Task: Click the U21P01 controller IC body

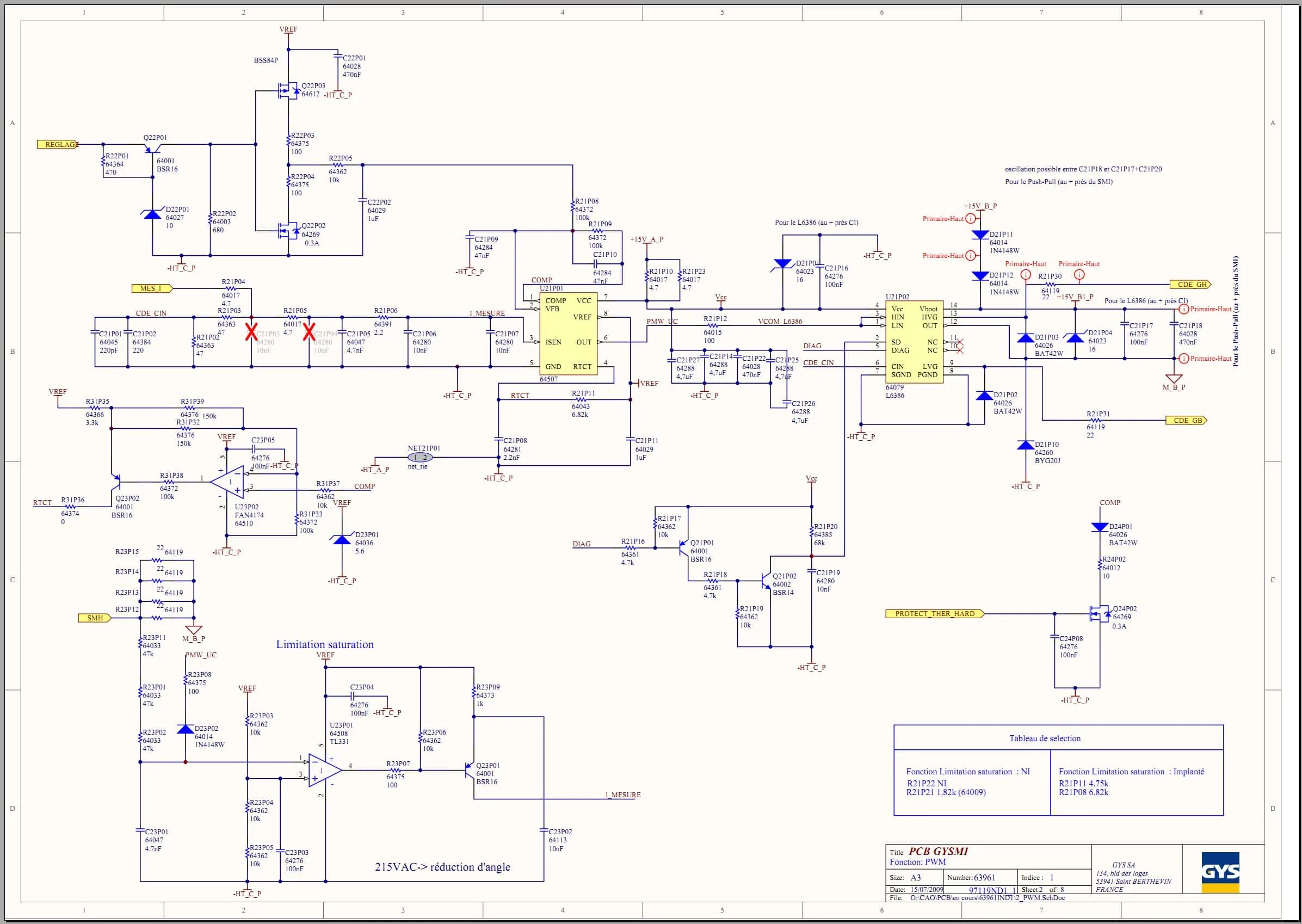Action: coord(568,334)
